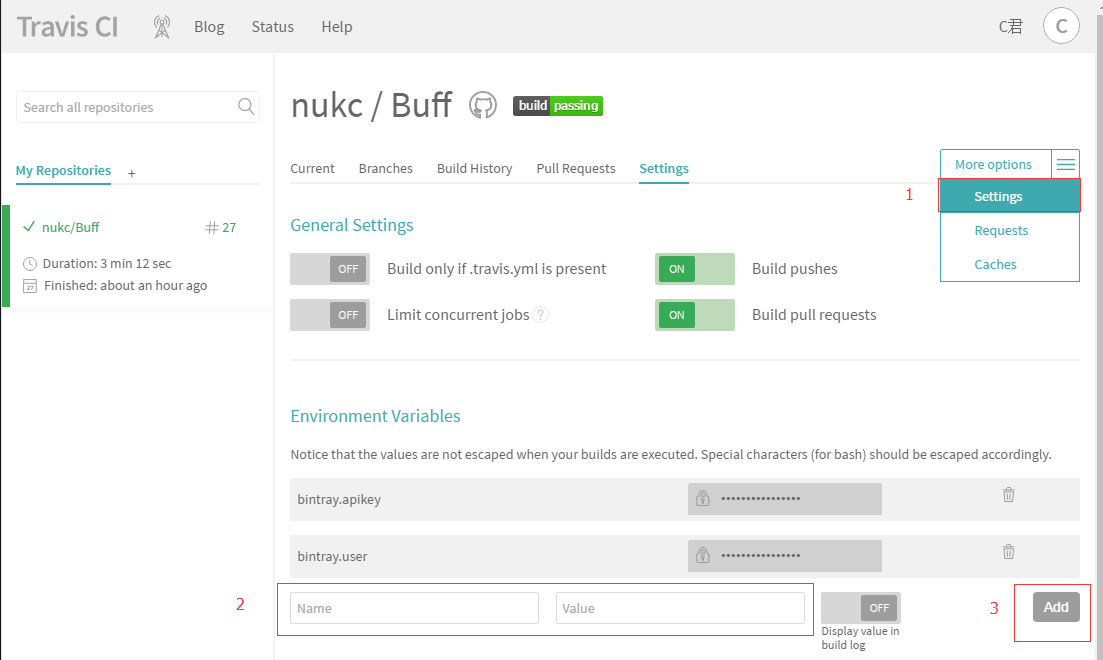Screen dimensions: 1103x660
Task: Click the C君 username
Action: pos(1011,27)
